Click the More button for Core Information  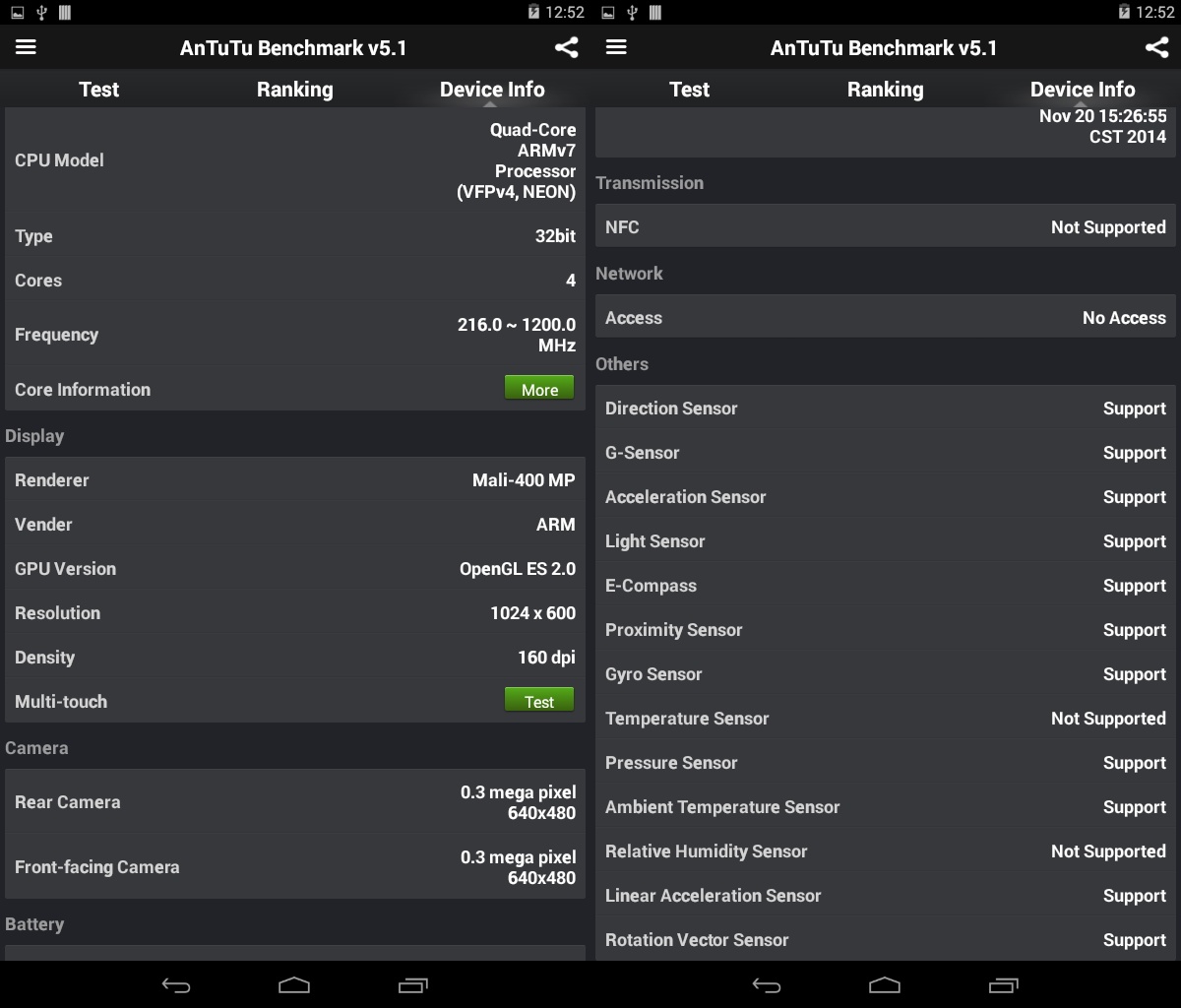(539, 389)
